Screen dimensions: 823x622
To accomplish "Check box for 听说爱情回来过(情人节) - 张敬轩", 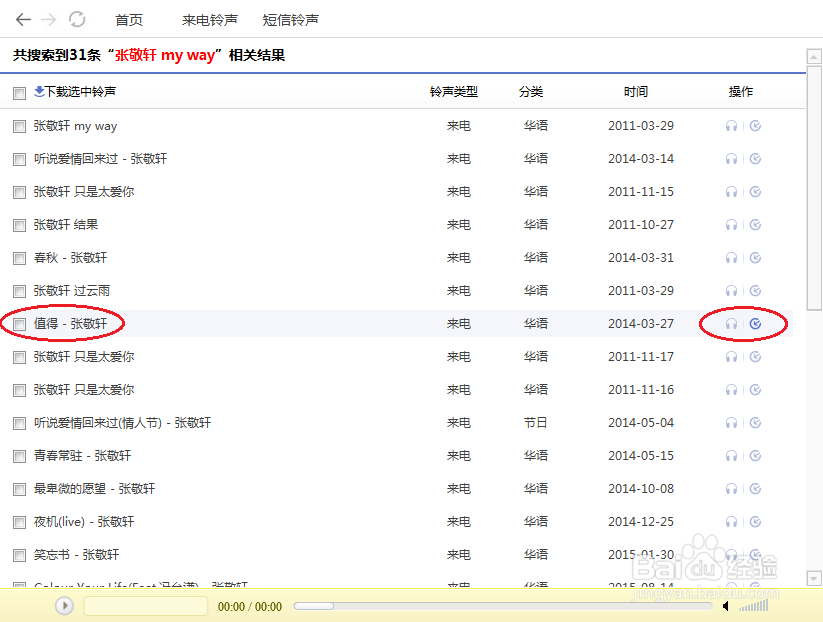I will click(x=19, y=423).
